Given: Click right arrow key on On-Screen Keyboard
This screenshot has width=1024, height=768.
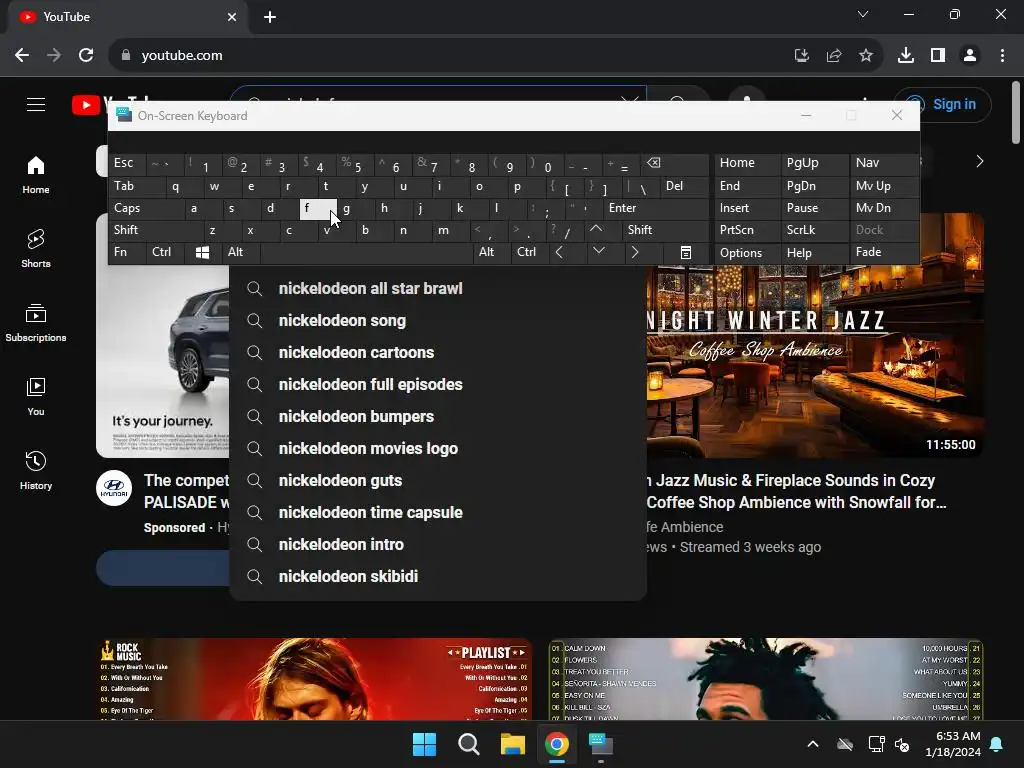Looking at the screenshot, I should tap(635, 252).
